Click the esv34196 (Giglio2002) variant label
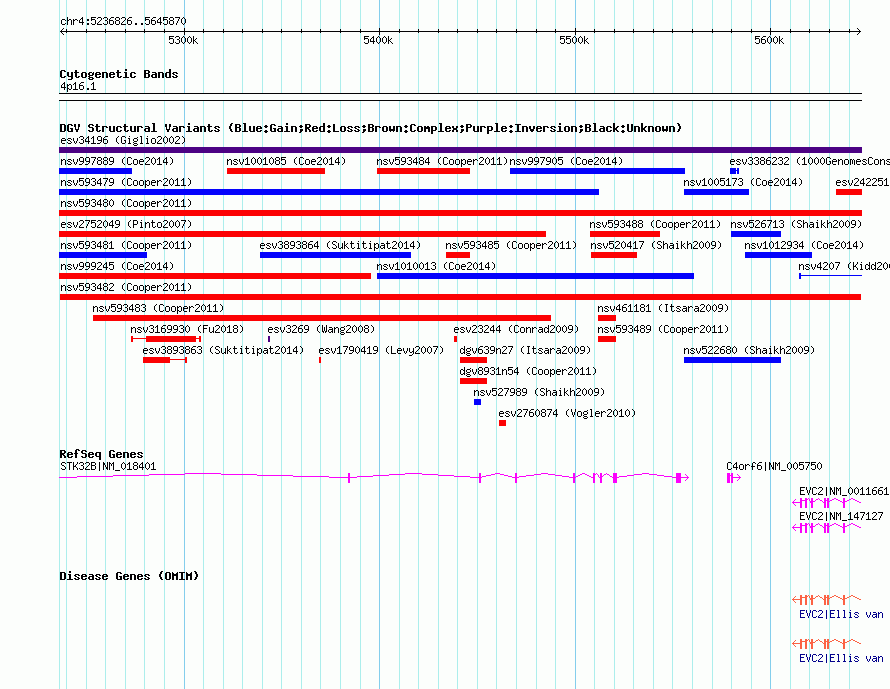This screenshot has width=890, height=689. point(123,140)
